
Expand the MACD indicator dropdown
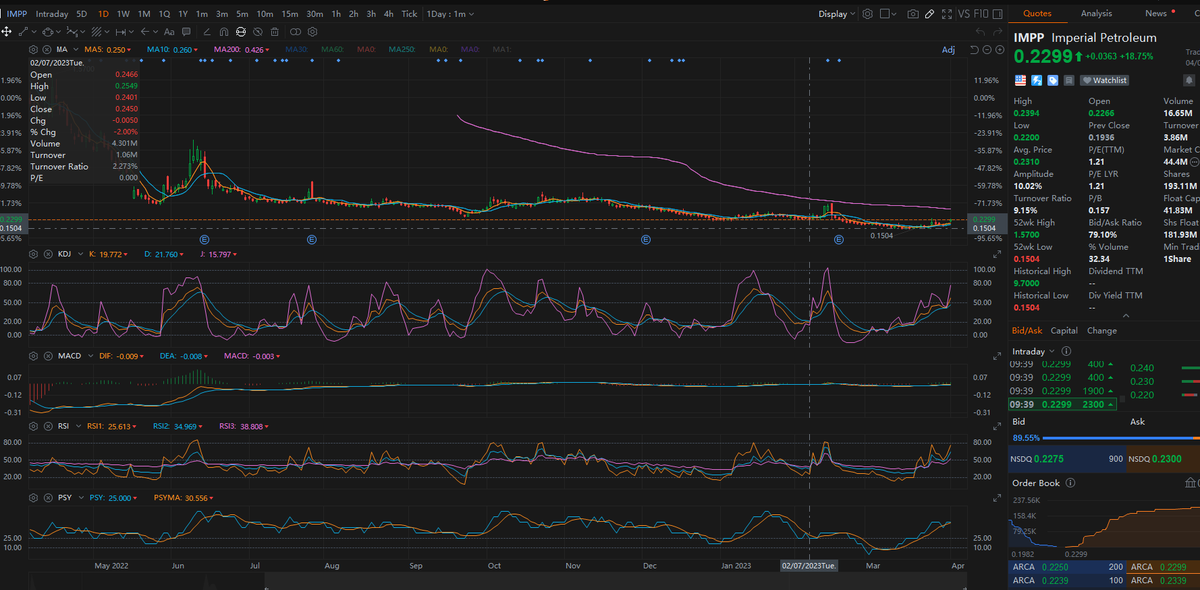click(x=88, y=356)
